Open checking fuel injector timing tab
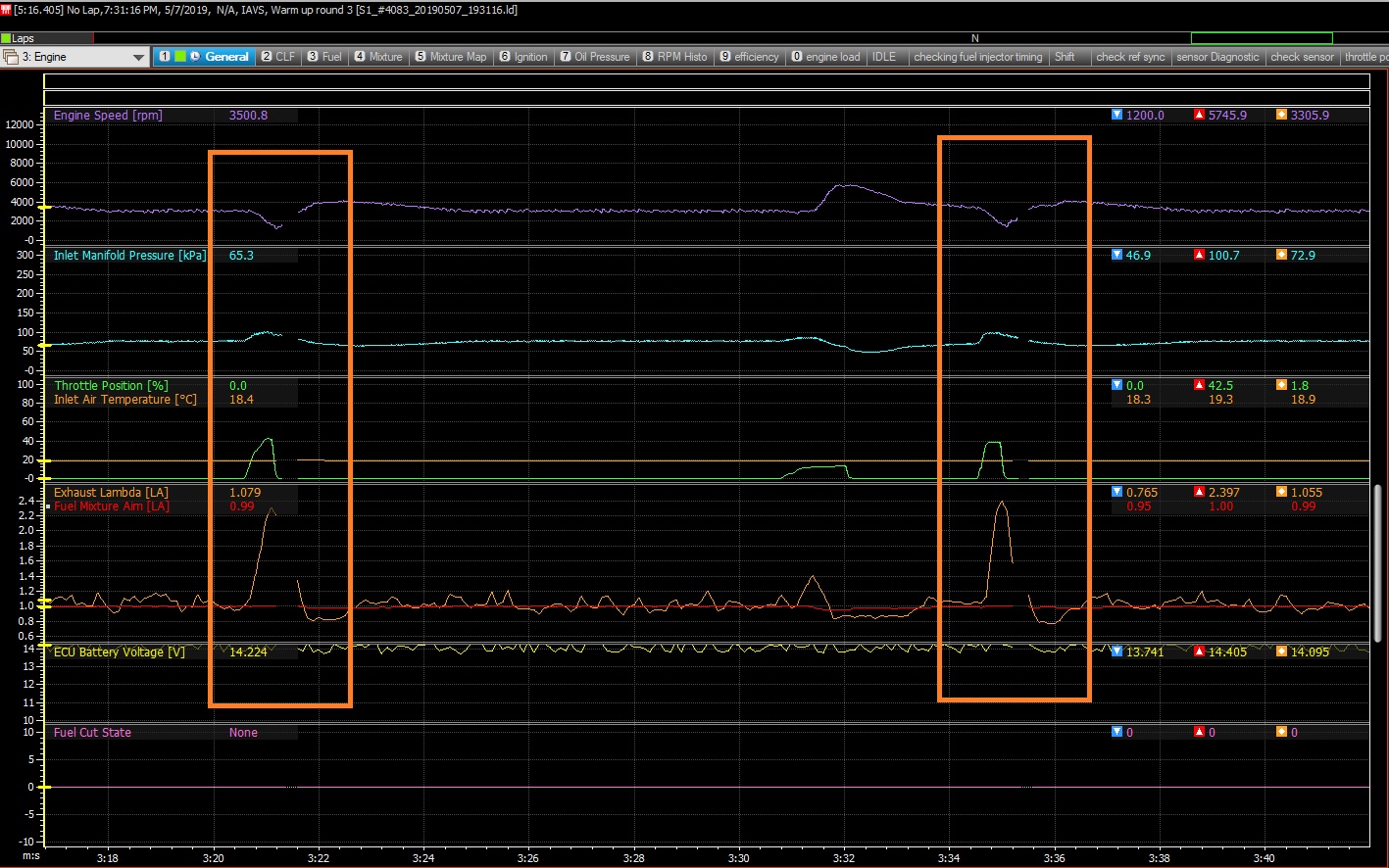1389x868 pixels. (x=978, y=57)
